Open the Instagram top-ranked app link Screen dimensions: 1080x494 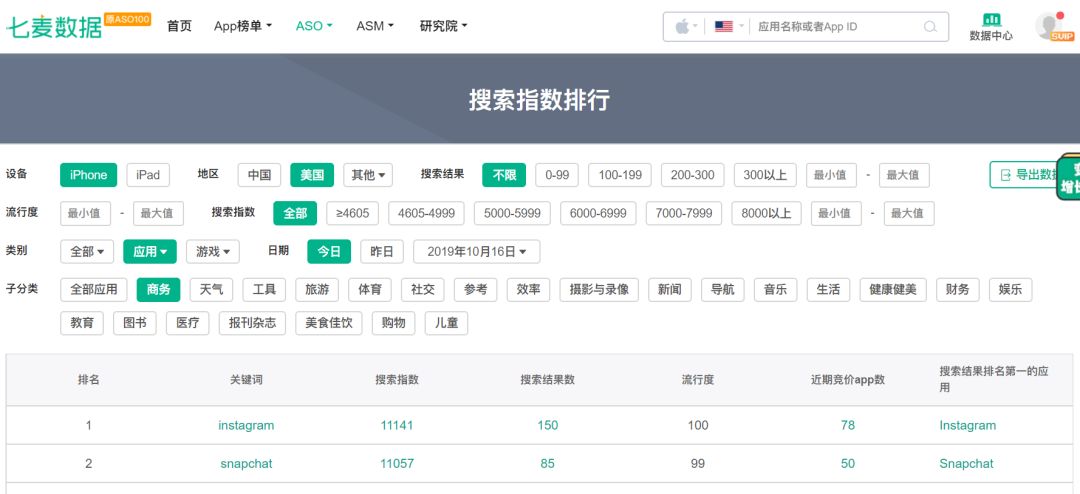point(968,425)
